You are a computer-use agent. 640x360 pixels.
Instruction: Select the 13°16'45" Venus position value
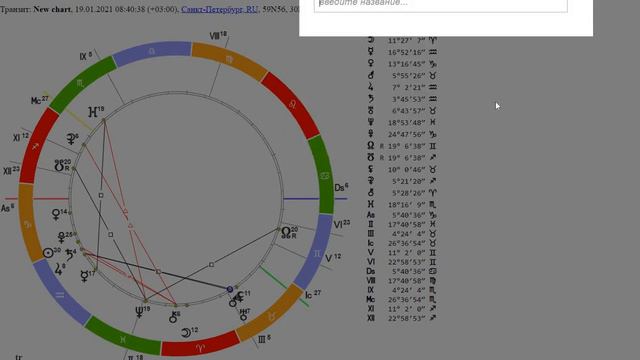407,64
